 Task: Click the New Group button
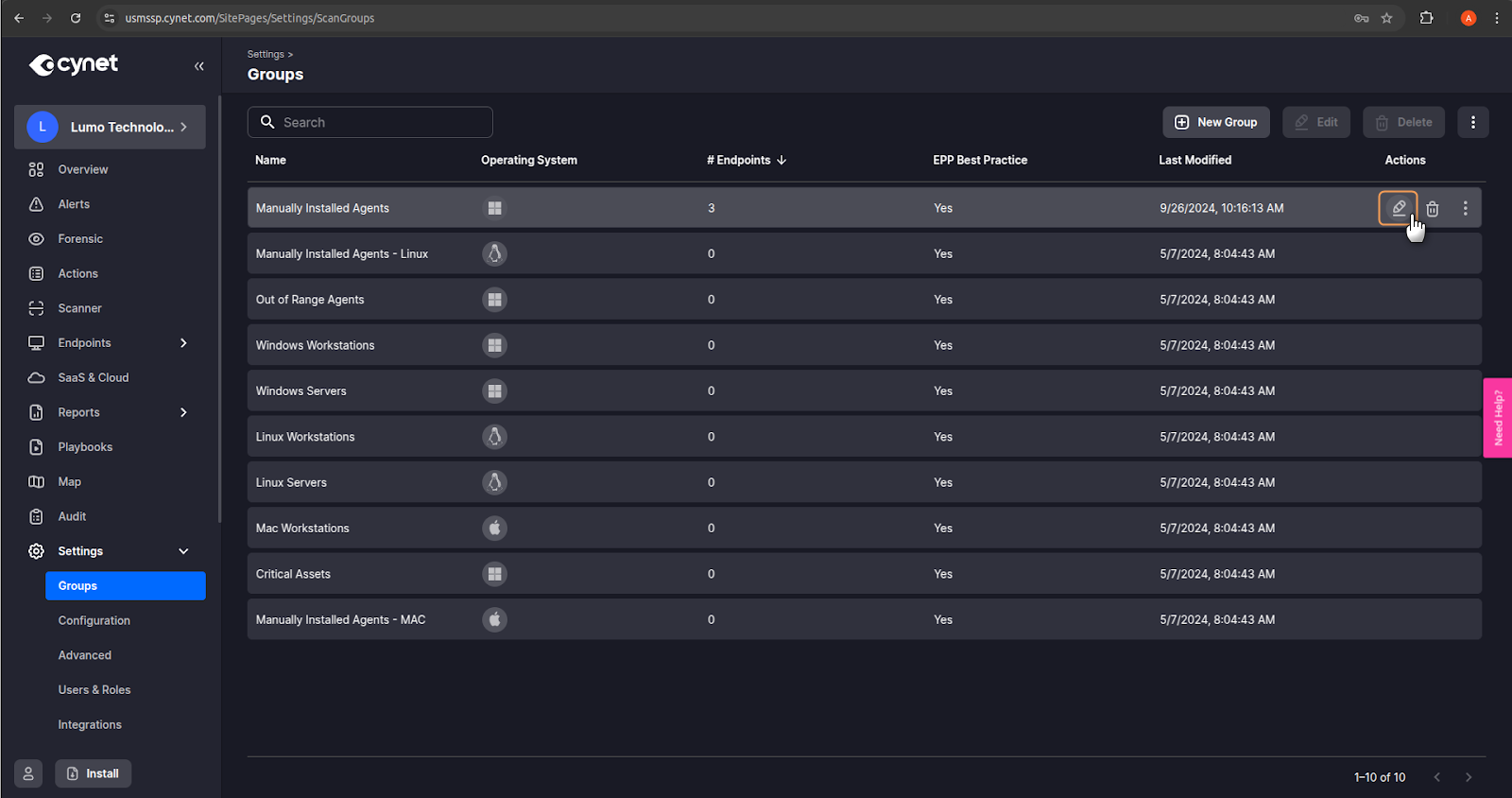coord(1215,122)
